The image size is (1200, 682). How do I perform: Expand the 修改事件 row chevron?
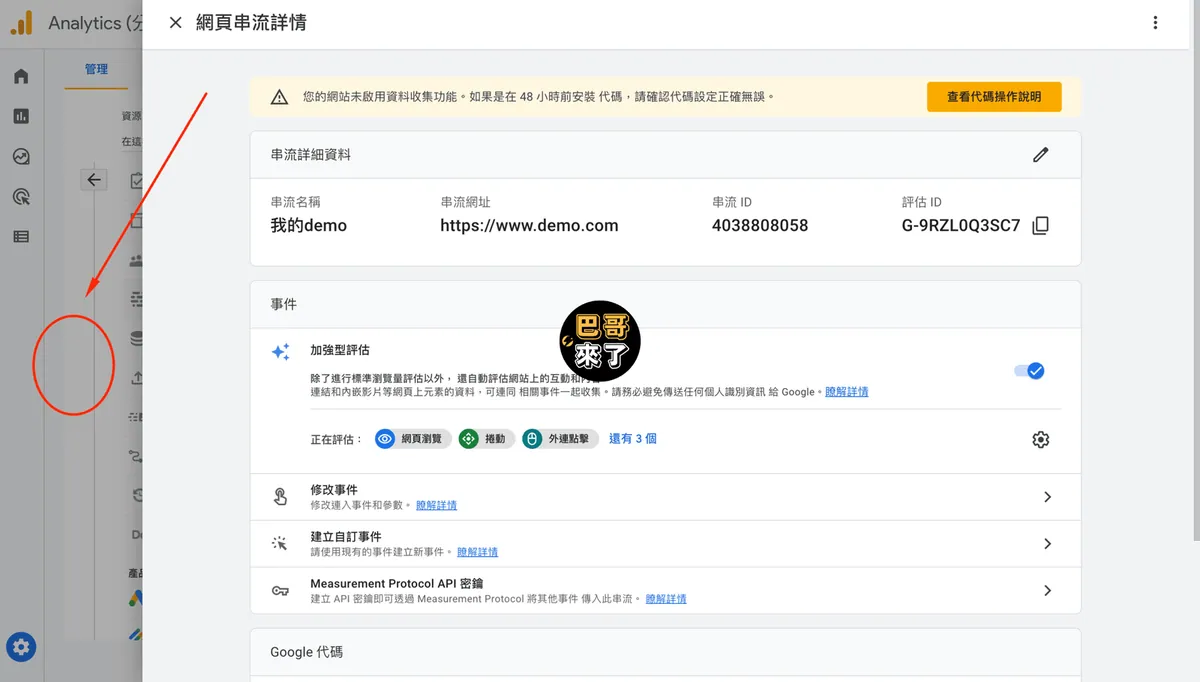click(1047, 497)
